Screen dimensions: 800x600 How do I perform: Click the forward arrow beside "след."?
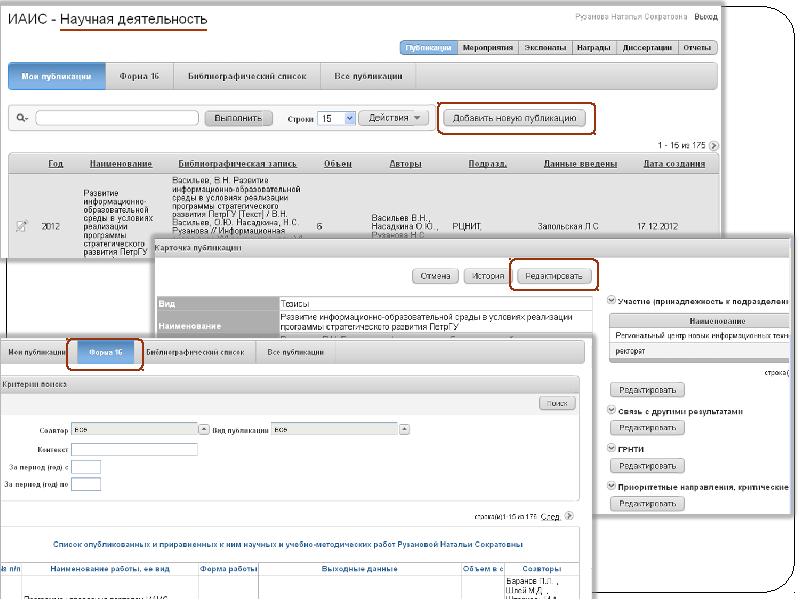tap(568, 517)
